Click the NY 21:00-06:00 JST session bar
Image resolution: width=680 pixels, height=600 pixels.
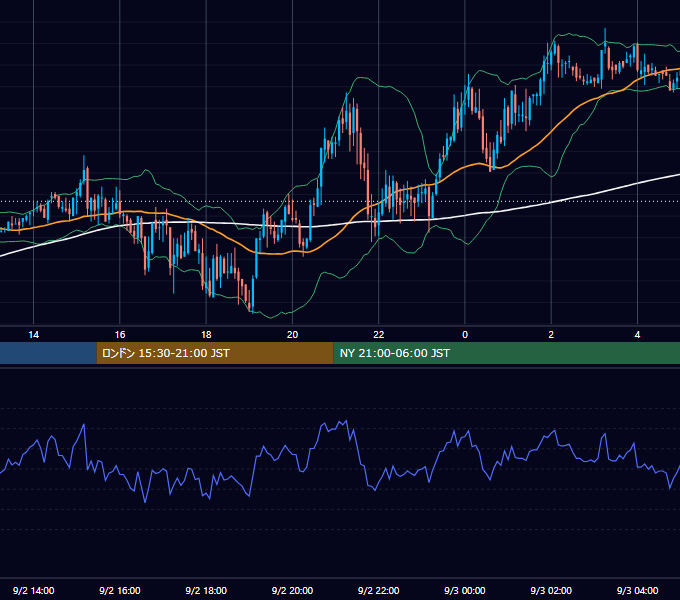[x=507, y=353]
